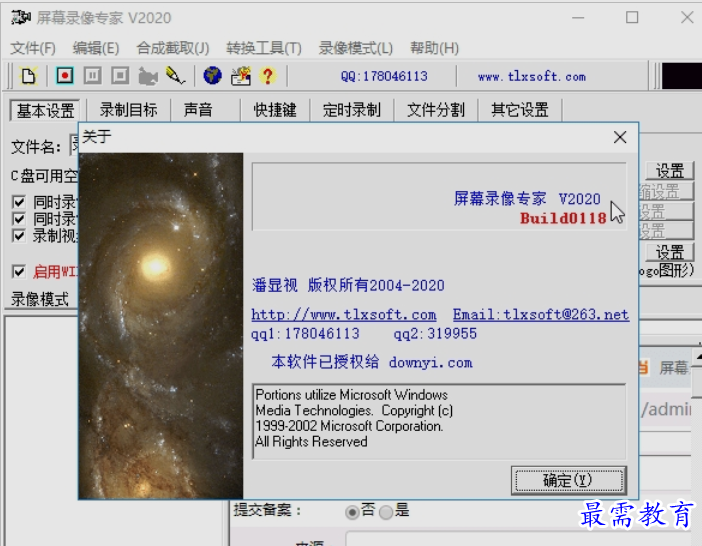
Task: Click the qq1:178046113 text
Action: point(305,333)
